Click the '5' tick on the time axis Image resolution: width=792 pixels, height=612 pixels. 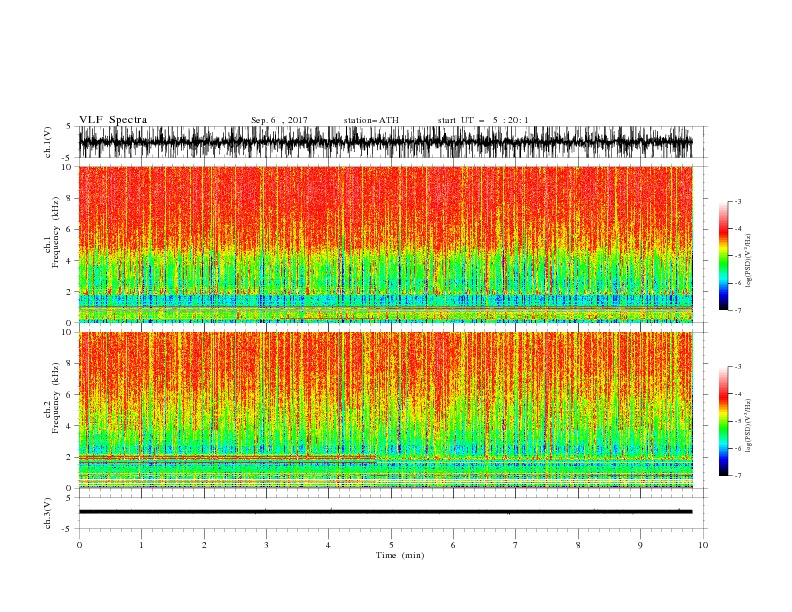(391, 545)
